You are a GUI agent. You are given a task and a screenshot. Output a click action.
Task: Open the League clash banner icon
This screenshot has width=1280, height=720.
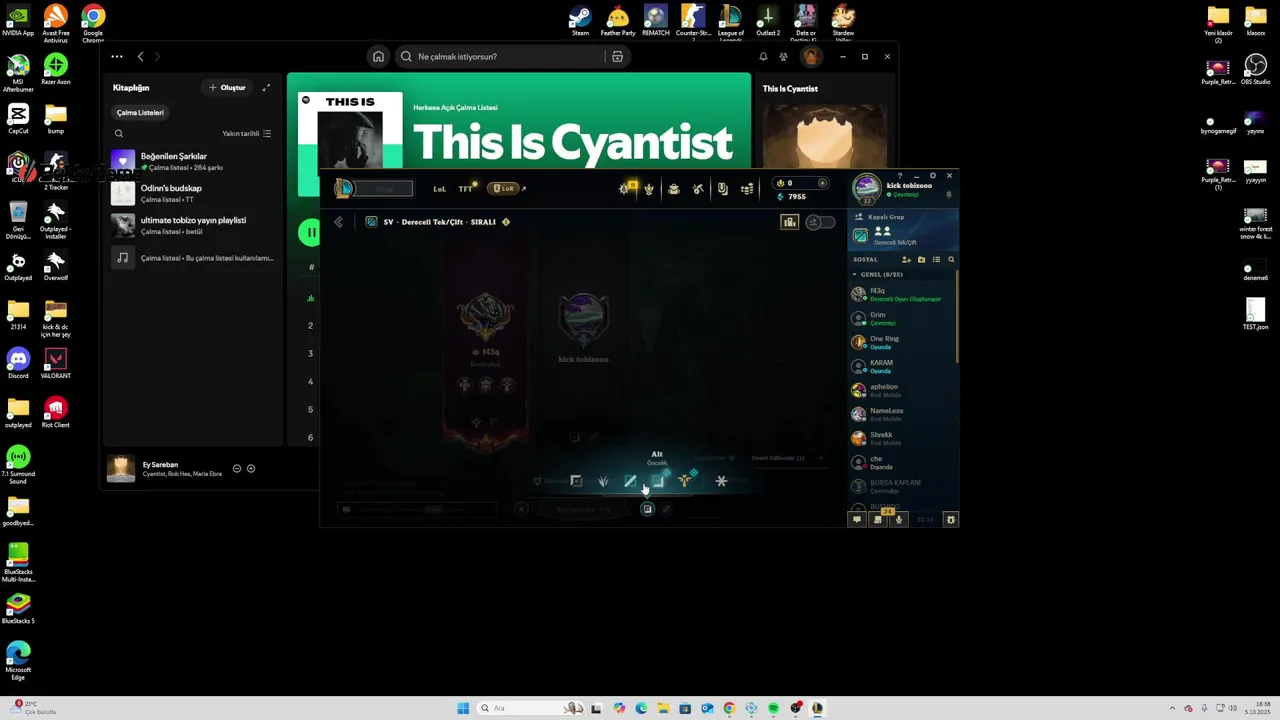(722, 189)
